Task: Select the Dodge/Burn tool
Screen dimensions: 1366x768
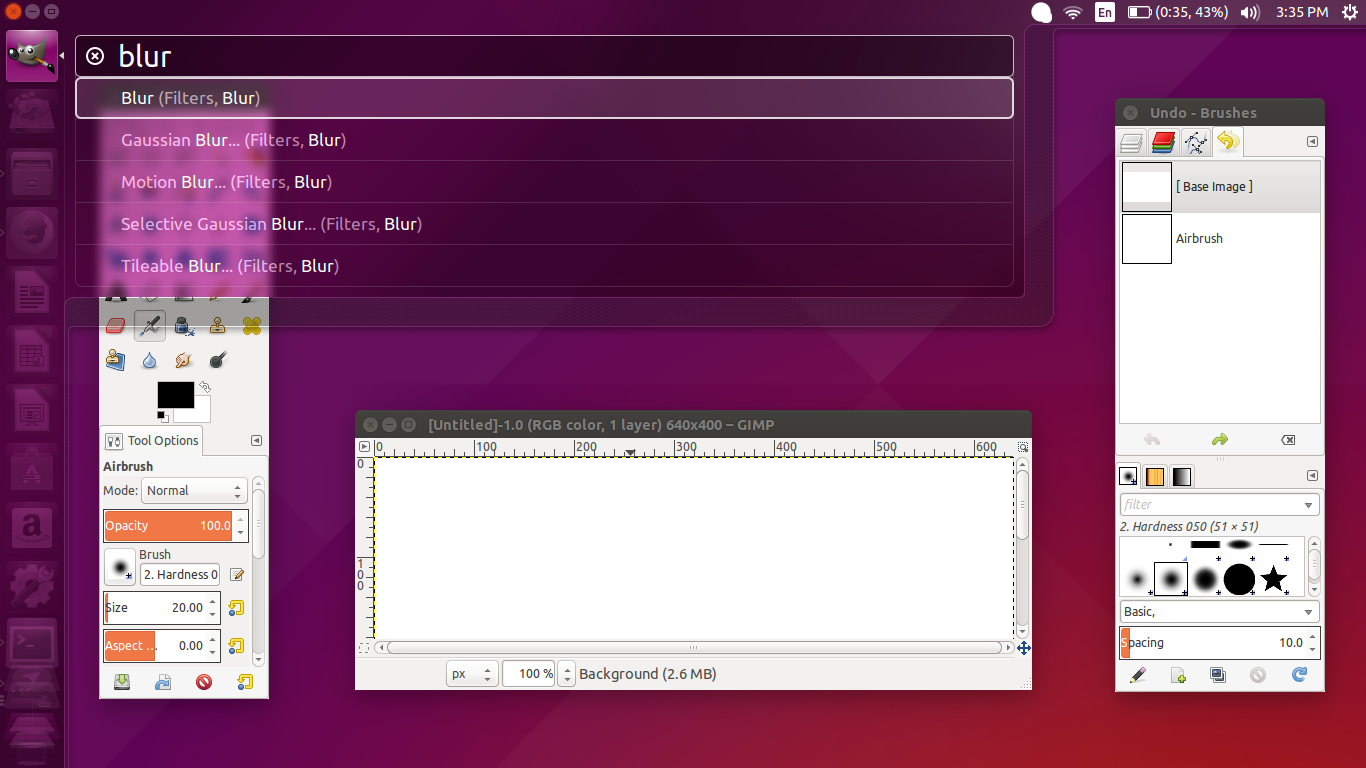Action: [x=217, y=360]
